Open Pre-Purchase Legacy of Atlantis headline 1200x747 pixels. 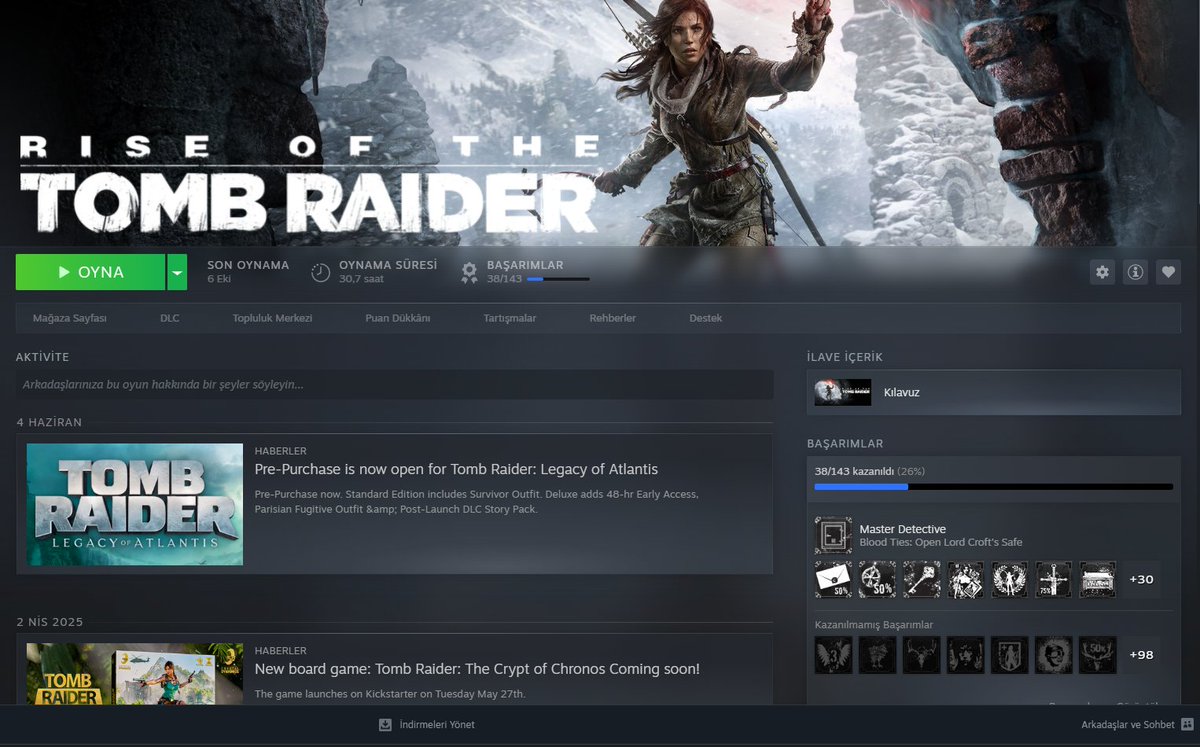click(x=456, y=469)
